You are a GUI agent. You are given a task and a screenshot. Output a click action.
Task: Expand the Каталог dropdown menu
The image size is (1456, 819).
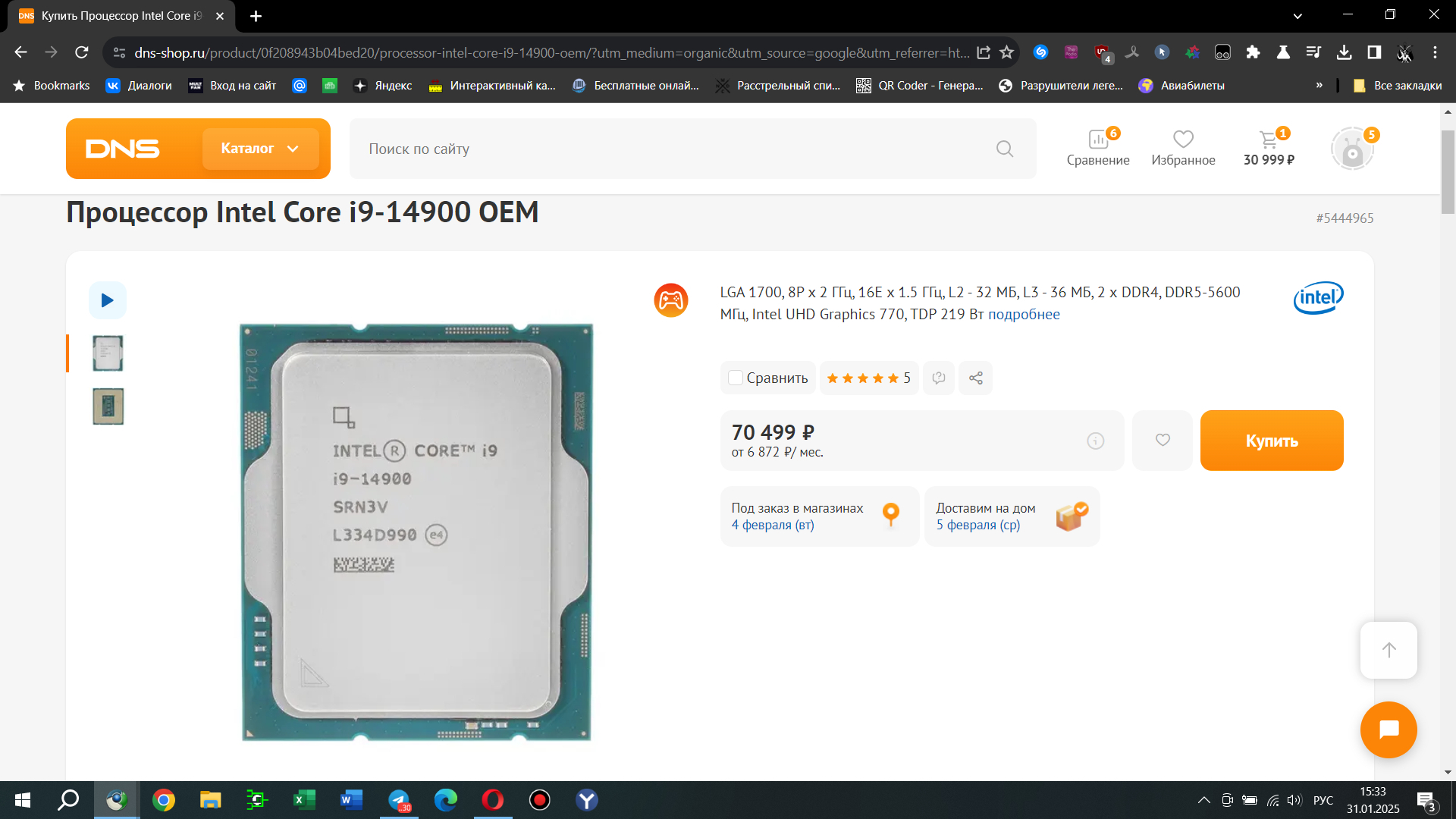260,149
